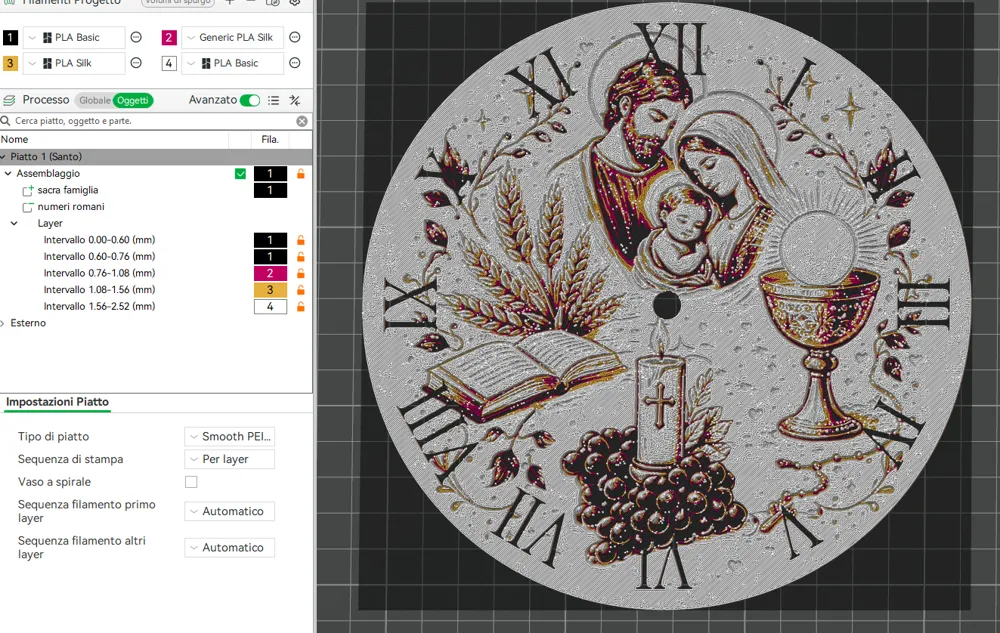The height and width of the screenshot is (633, 1000).
Task: Click the compare presets arrows icon
Action: 295,100
